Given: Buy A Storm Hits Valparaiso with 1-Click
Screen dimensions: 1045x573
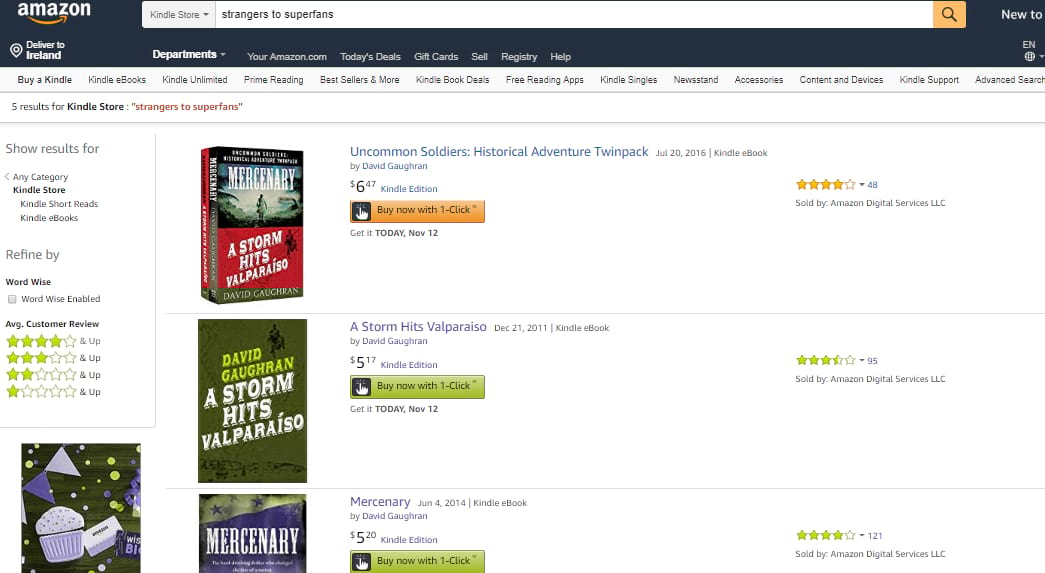Looking at the screenshot, I should [x=417, y=387].
